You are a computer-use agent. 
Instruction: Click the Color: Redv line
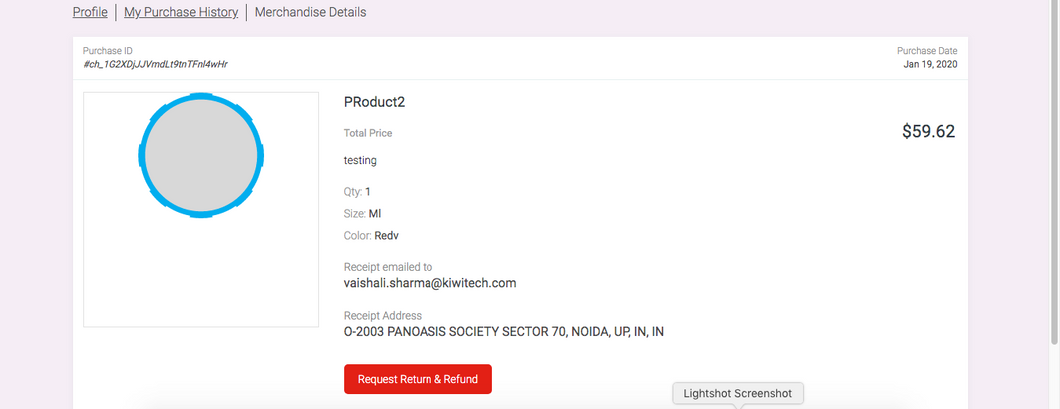[x=371, y=235]
